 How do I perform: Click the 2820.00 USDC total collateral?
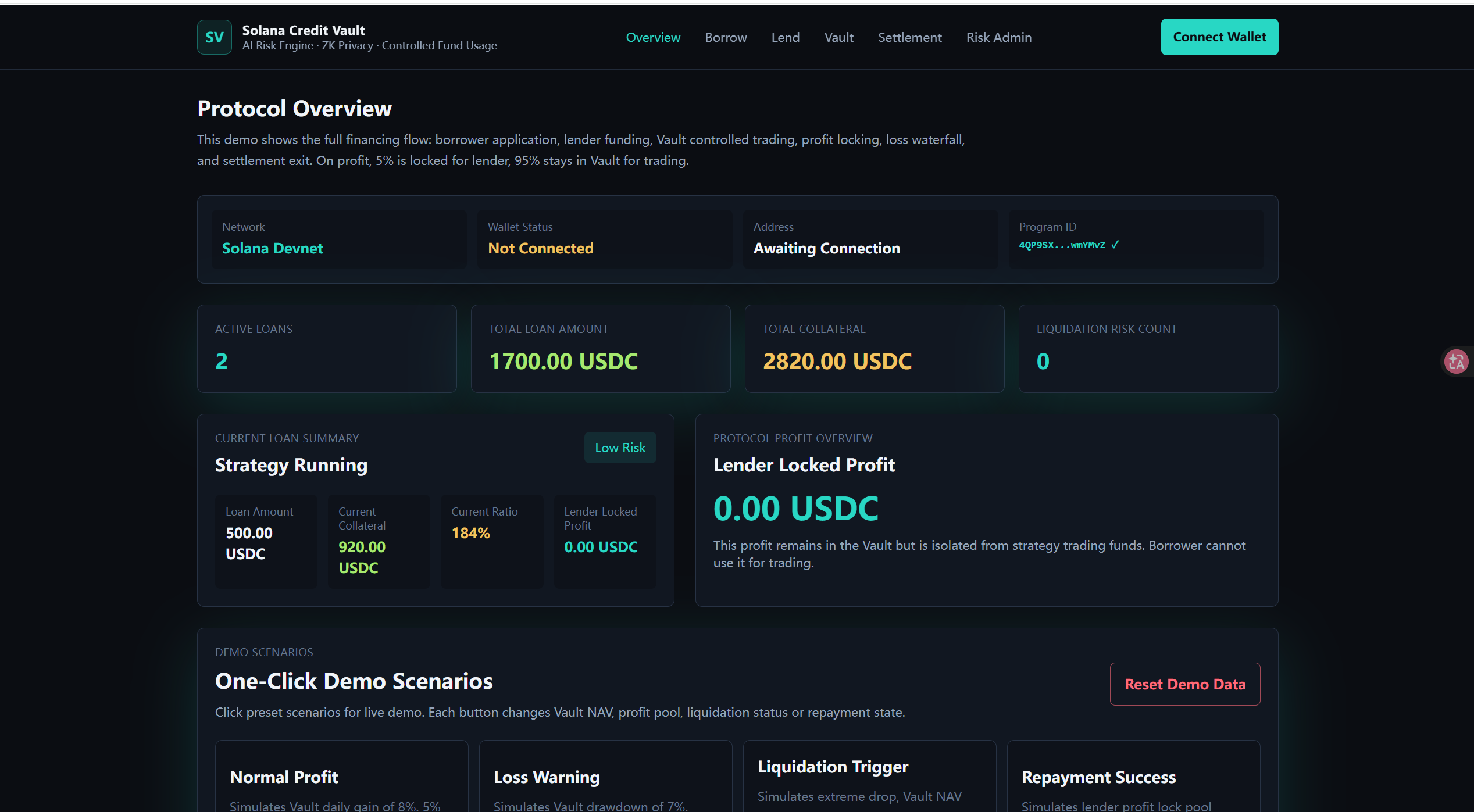point(837,362)
